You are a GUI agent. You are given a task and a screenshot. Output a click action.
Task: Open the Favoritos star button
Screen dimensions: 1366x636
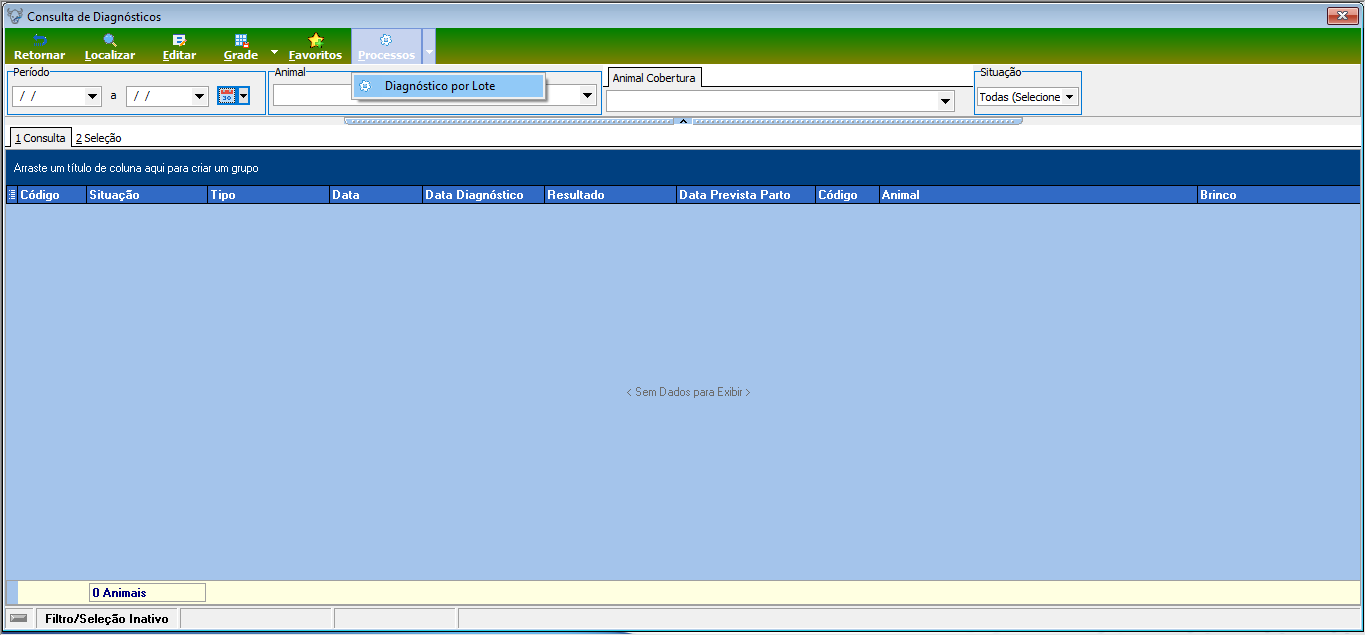click(315, 47)
